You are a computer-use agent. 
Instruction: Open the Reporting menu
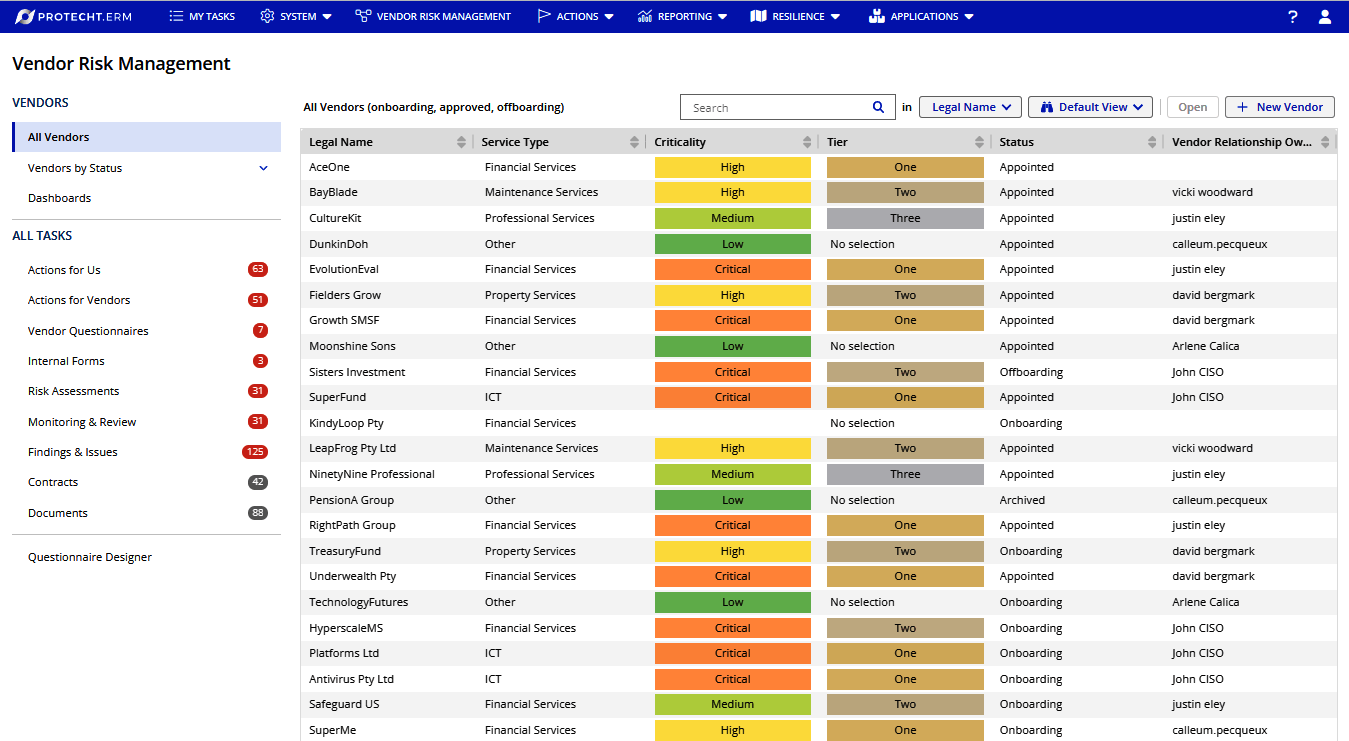click(x=683, y=16)
